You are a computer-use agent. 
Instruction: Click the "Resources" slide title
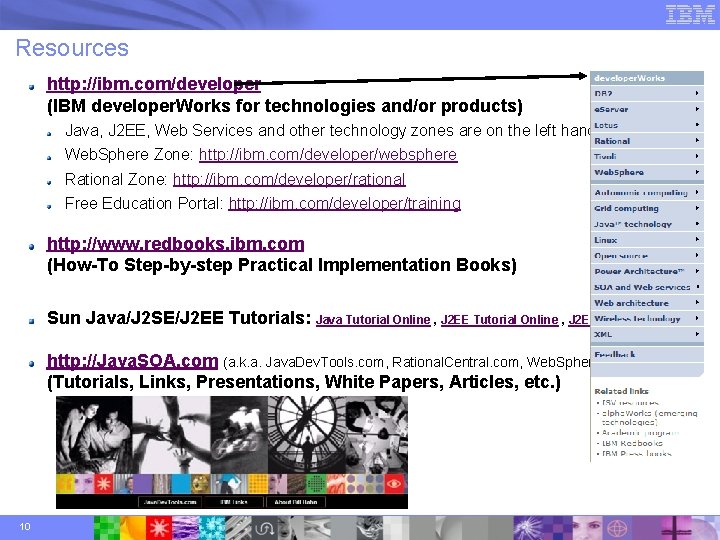[72, 48]
